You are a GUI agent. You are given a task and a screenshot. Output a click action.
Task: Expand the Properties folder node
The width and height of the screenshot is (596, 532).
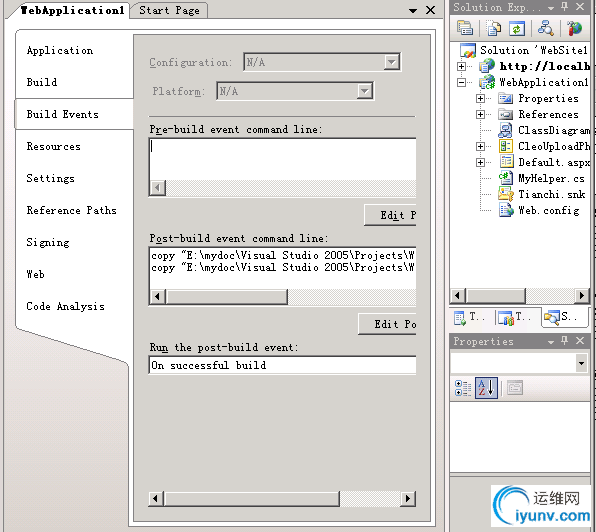click(x=480, y=98)
